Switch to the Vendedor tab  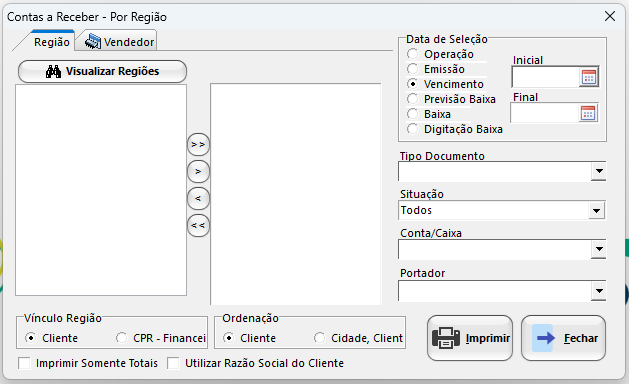[120, 42]
